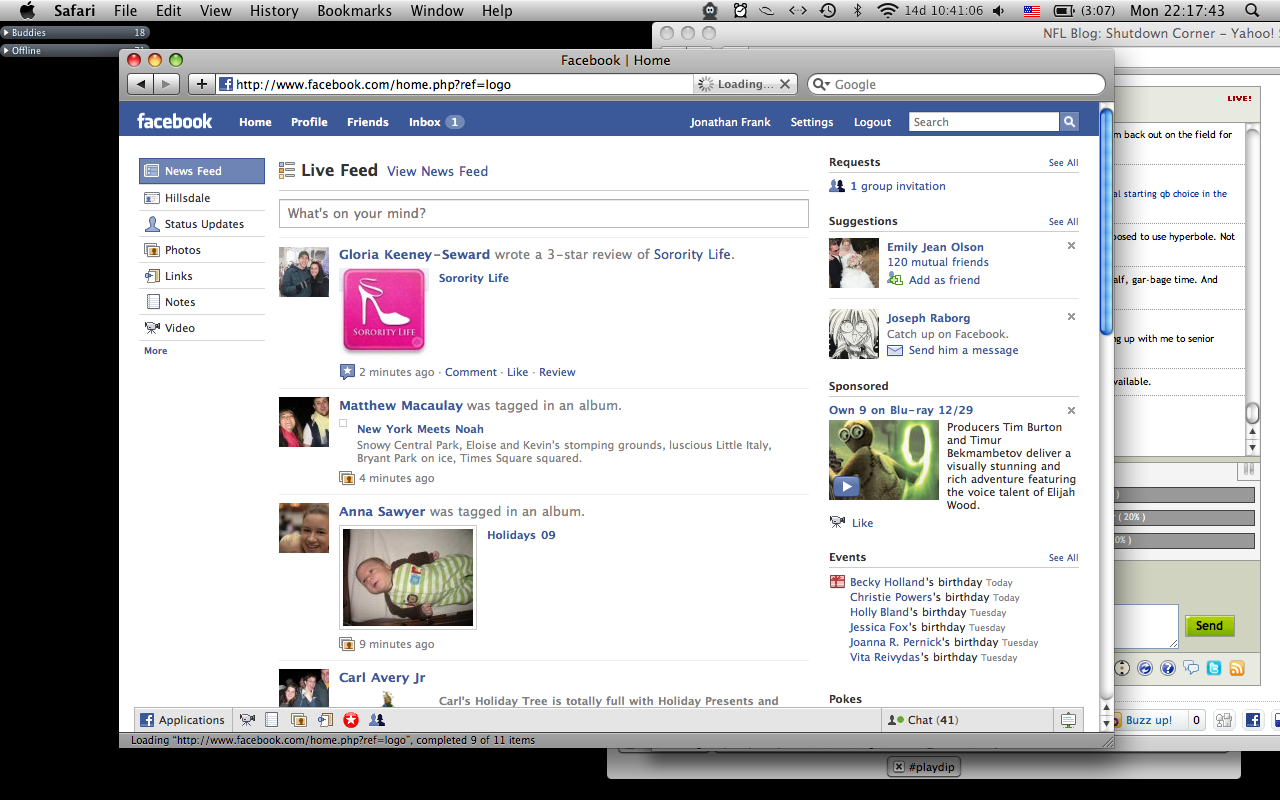This screenshot has height=800, width=1280.
Task: Click the "What's on your mind?" box
Action: click(x=543, y=213)
